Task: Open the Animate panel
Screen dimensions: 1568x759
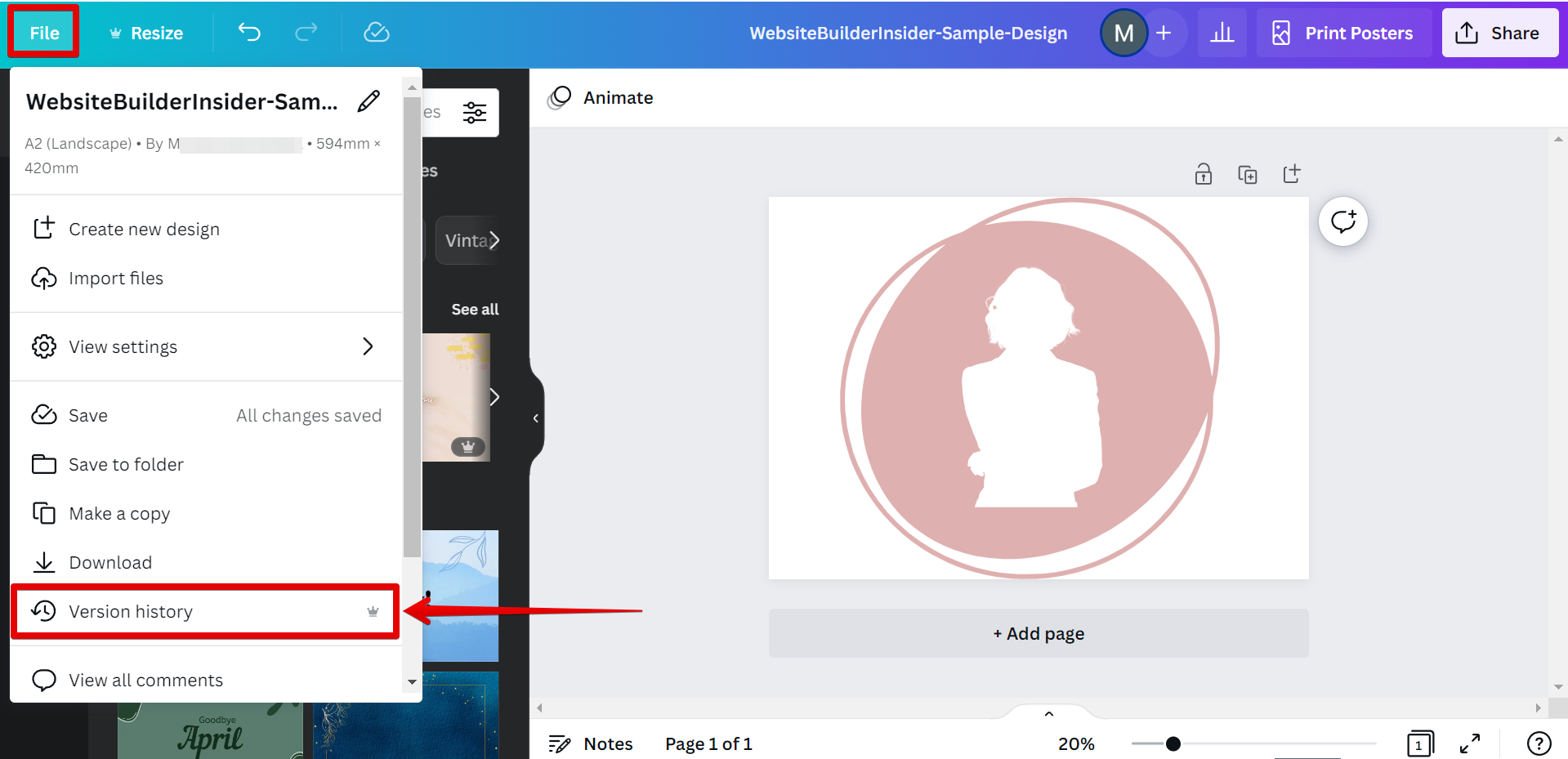Action: click(x=600, y=97)
